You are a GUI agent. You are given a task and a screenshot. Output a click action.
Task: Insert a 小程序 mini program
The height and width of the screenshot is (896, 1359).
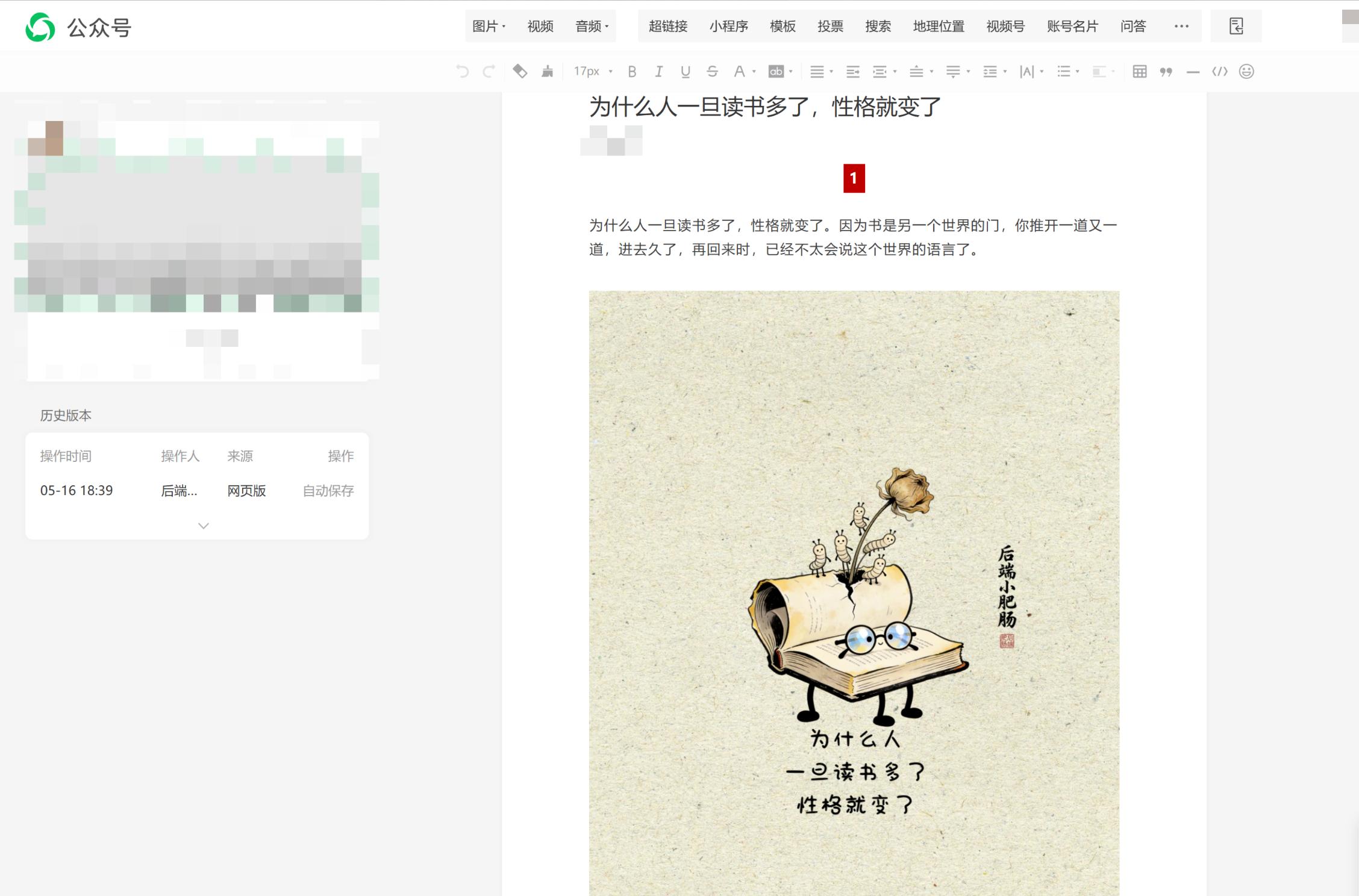click(x=728, y=26)
